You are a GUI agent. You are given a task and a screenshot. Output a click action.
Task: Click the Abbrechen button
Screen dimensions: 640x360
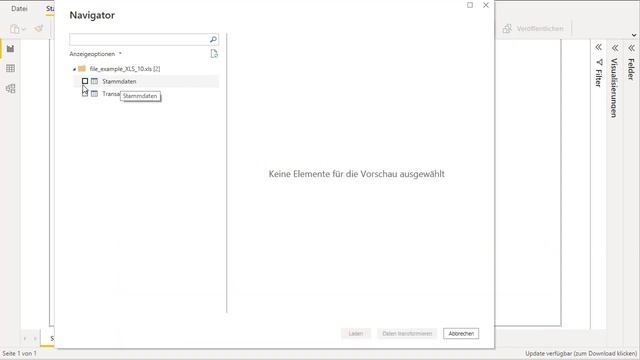[461, 333]
